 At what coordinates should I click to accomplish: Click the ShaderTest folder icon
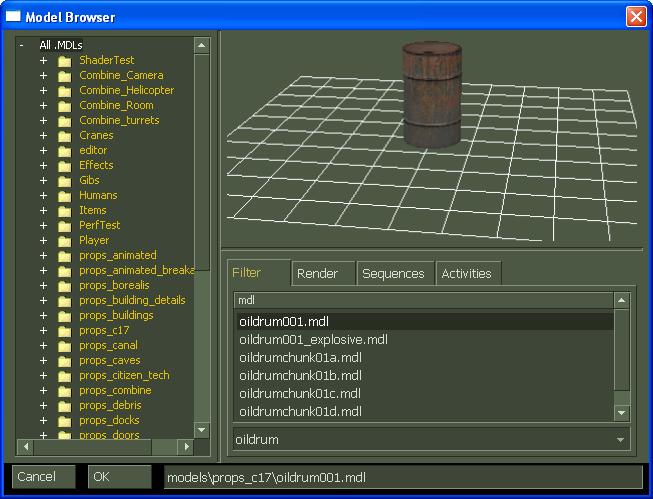(65, 61)
